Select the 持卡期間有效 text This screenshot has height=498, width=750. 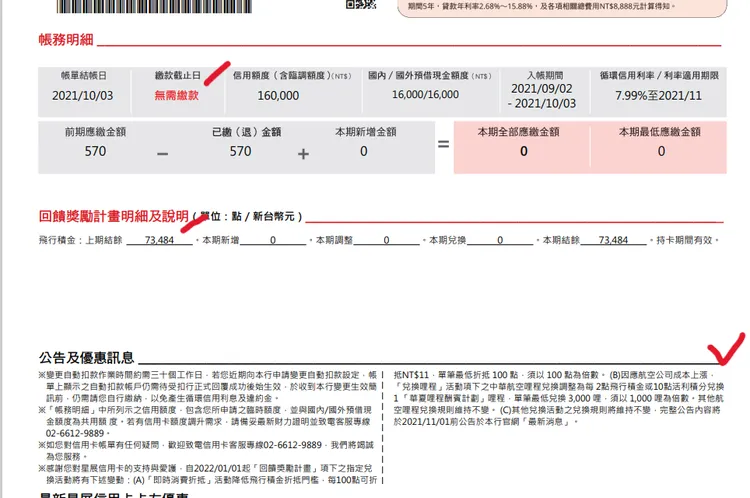(684, 240)
